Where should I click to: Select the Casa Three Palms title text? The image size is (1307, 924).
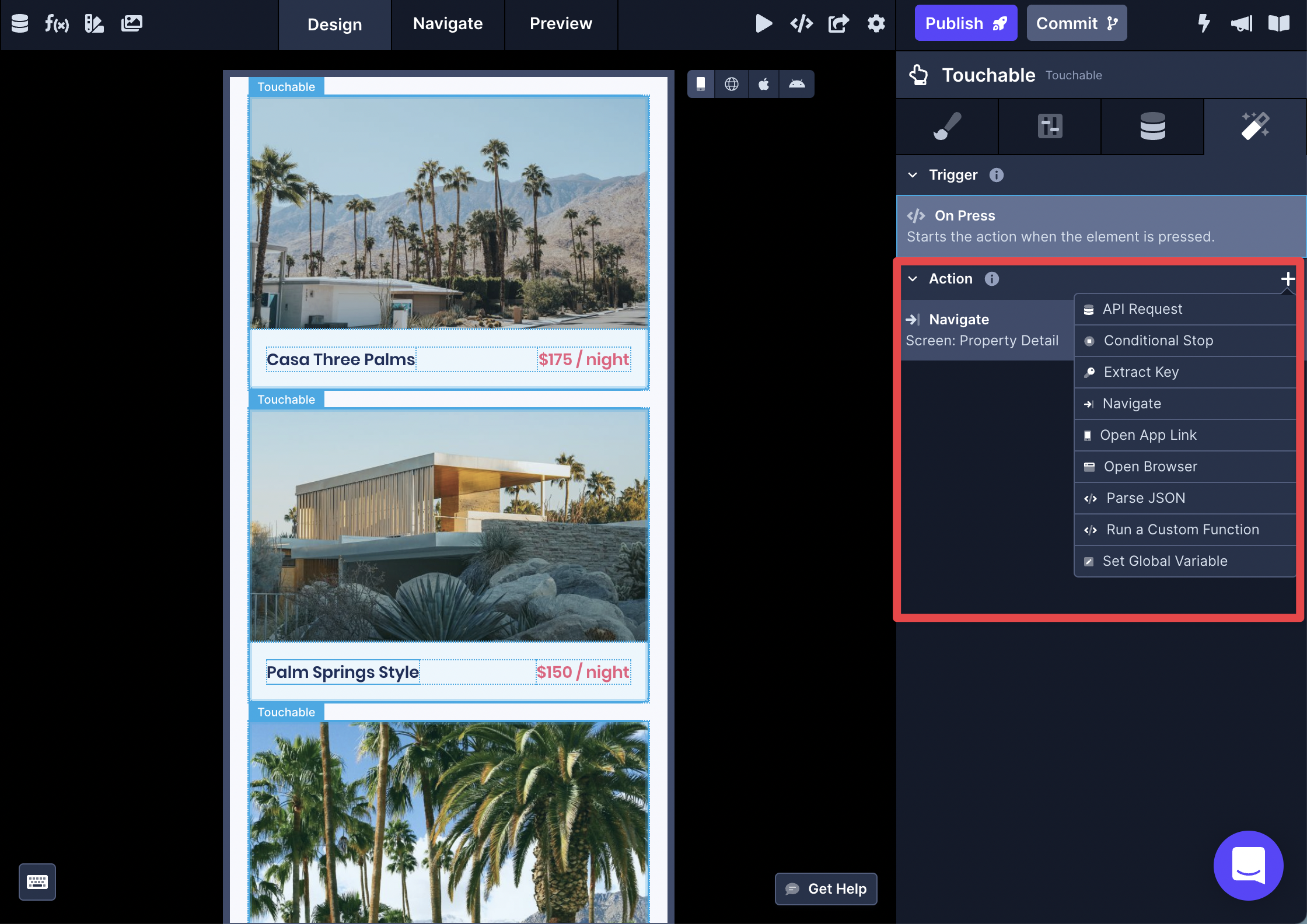click(x=341, y=359)
